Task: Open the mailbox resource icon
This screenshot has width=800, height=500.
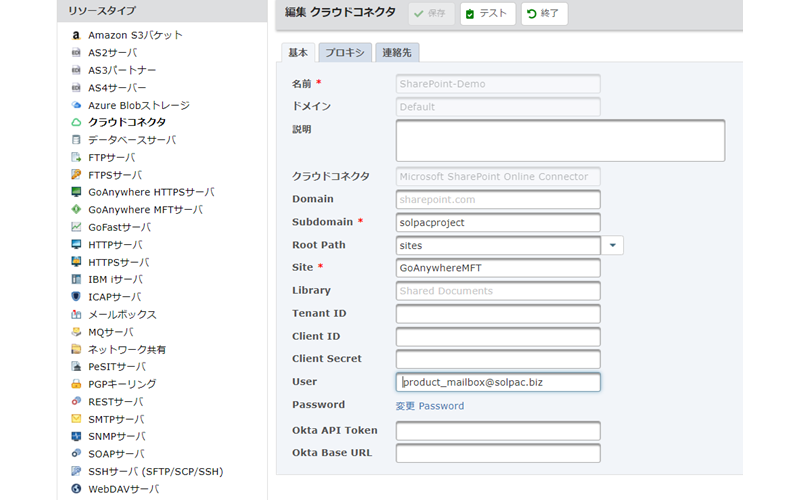Action: 76,314
